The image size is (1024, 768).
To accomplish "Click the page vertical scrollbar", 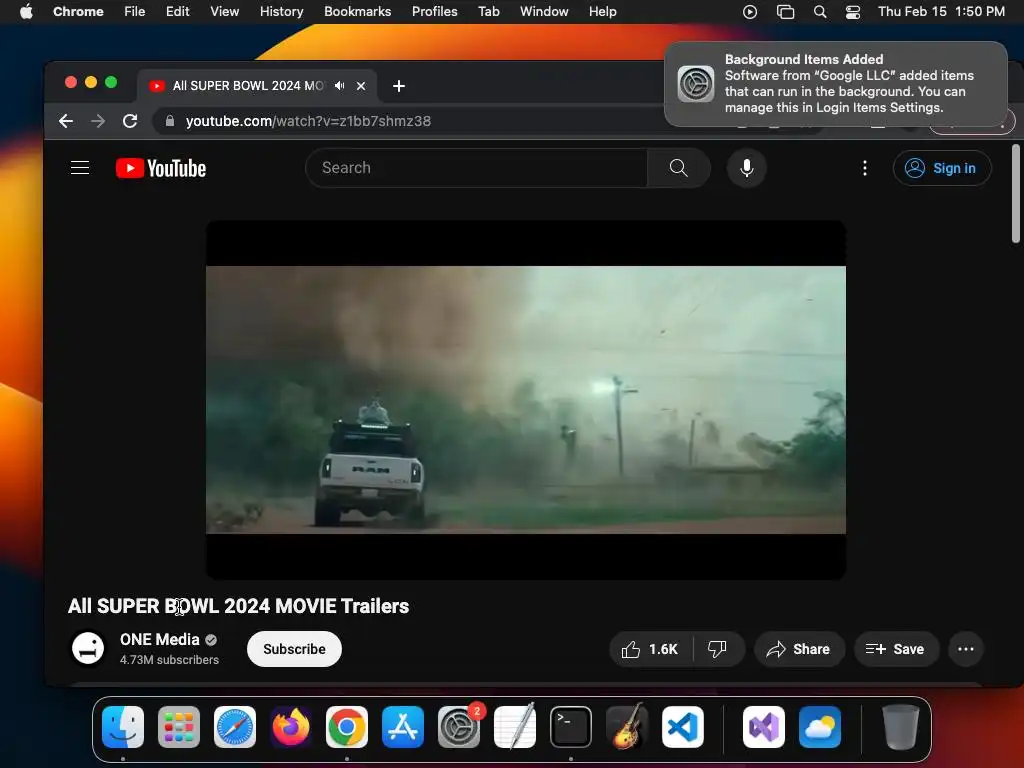I will pos(1015,194).
